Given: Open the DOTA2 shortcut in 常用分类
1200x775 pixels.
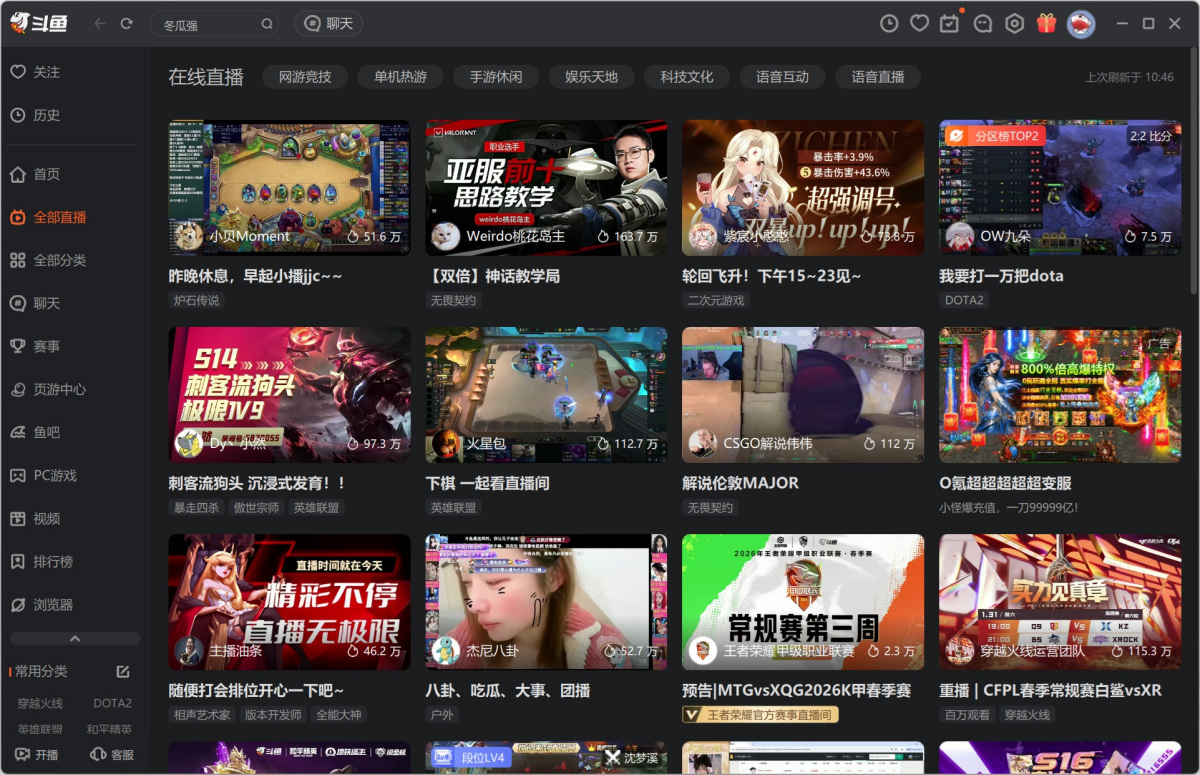Looking at the screenshot, I should click(112, 703).
